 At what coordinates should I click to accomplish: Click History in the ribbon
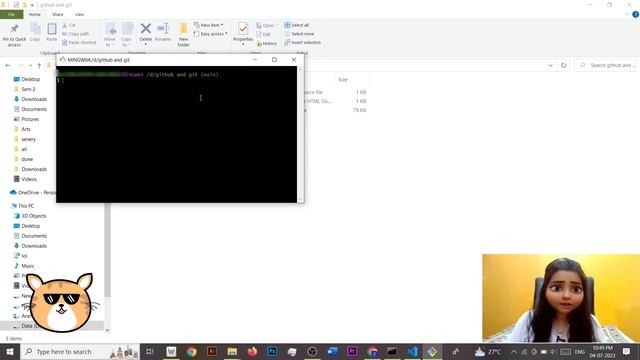click(267, 43)
